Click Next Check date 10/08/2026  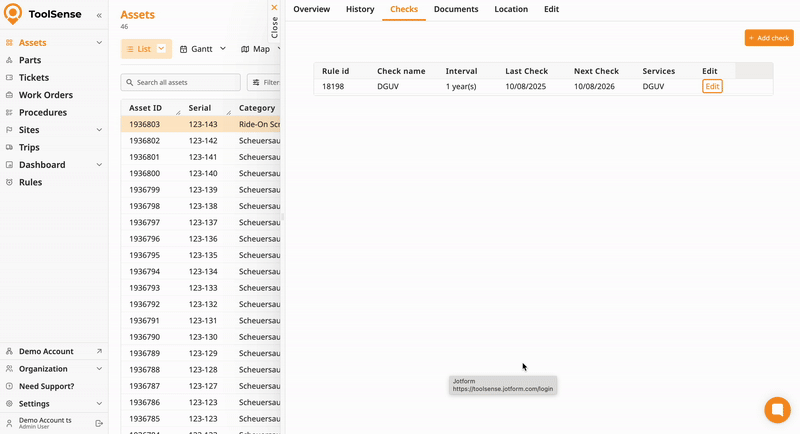[x=594, y=86]
